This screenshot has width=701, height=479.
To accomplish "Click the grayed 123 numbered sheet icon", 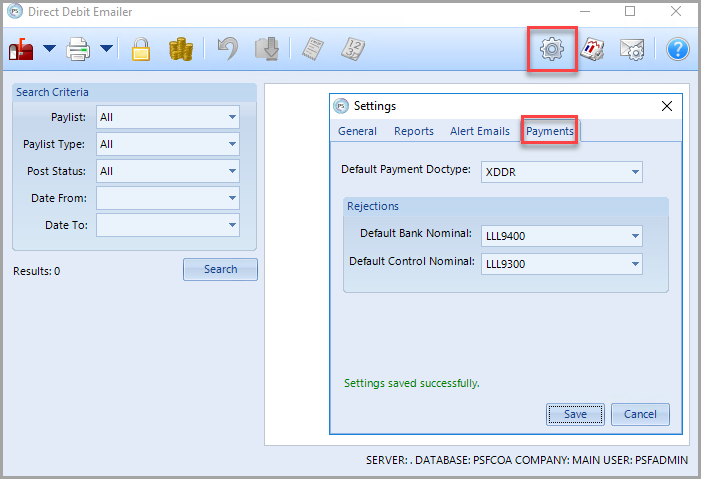I will 353,49.
